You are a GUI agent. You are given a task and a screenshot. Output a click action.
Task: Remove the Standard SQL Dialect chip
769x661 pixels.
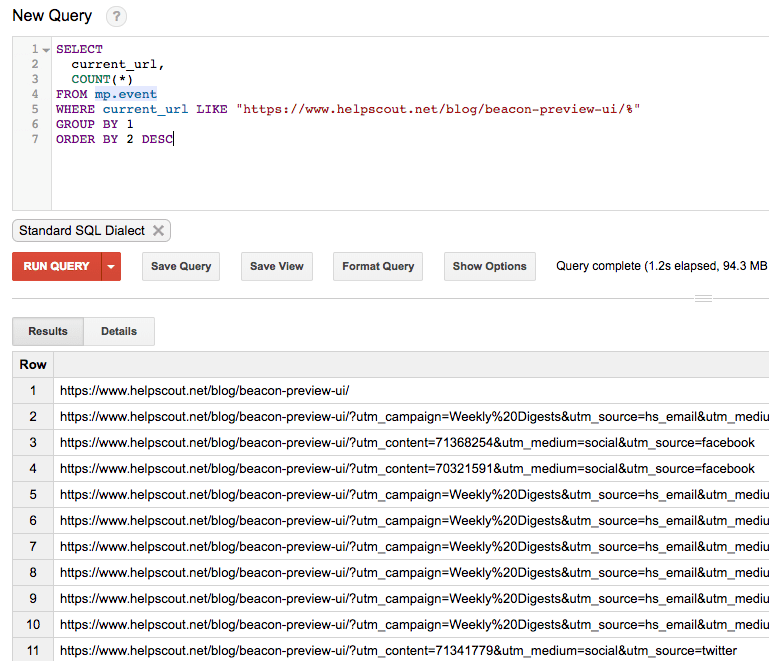(158, 231)
